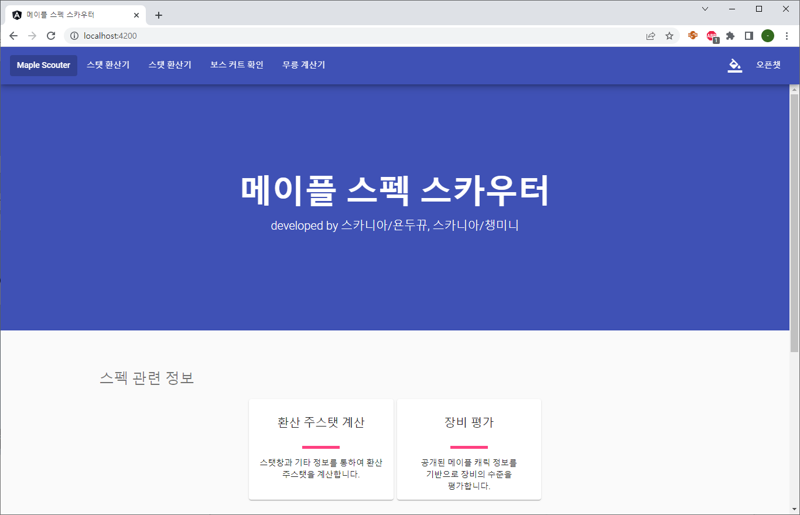Open the Extensions puzzle icon

[731, 36]
